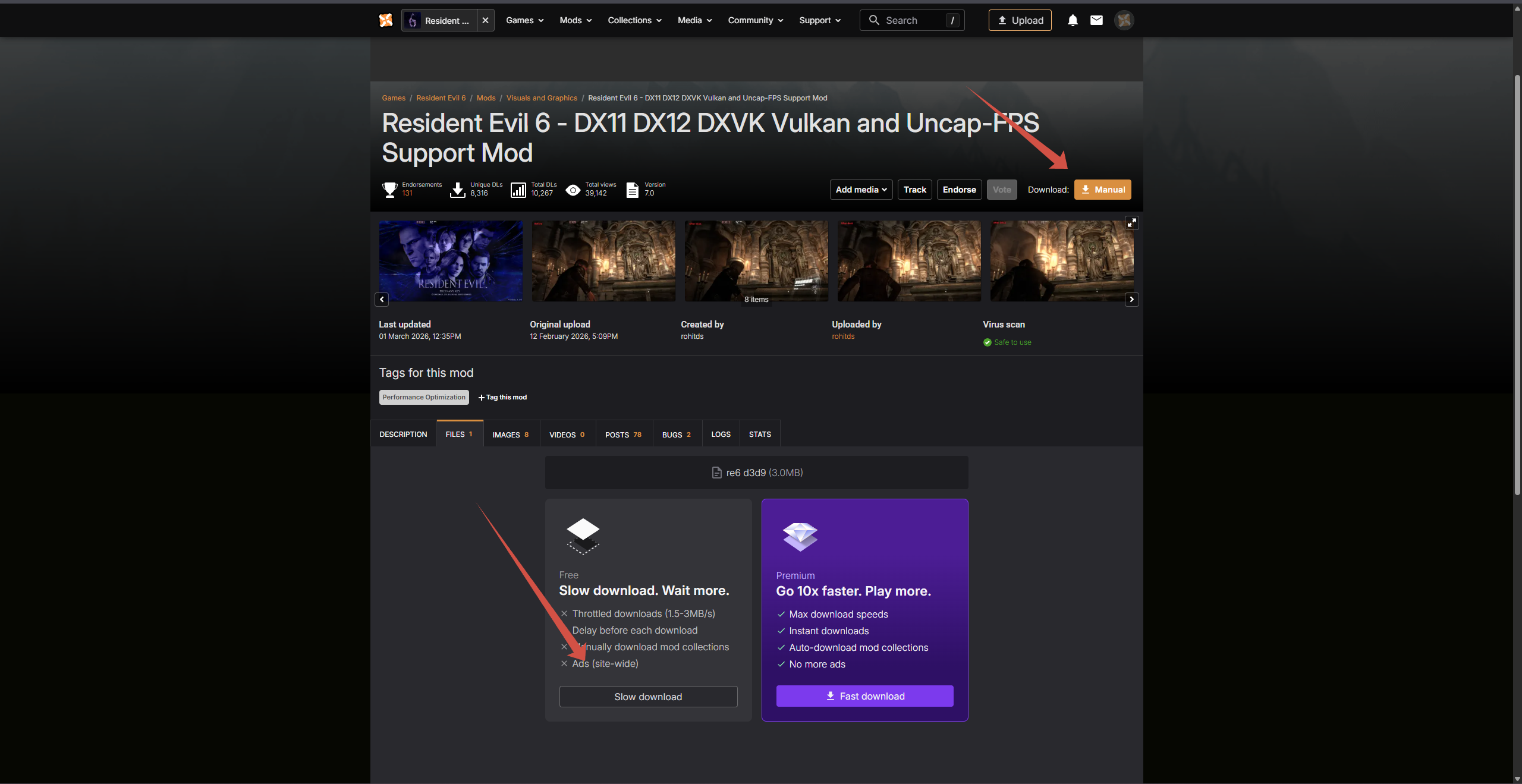Go to Resident Evil 6 breadcrumb
This screenshot has width=1522, height=784.
click(441, 98)
